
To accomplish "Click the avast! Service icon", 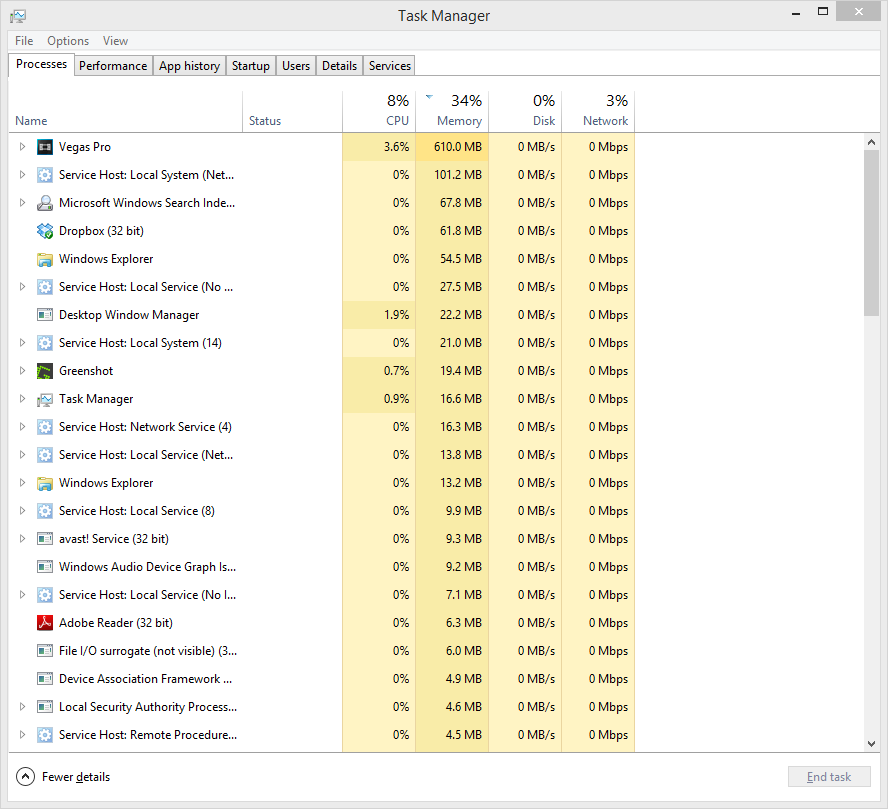I will tap(45, 539).
